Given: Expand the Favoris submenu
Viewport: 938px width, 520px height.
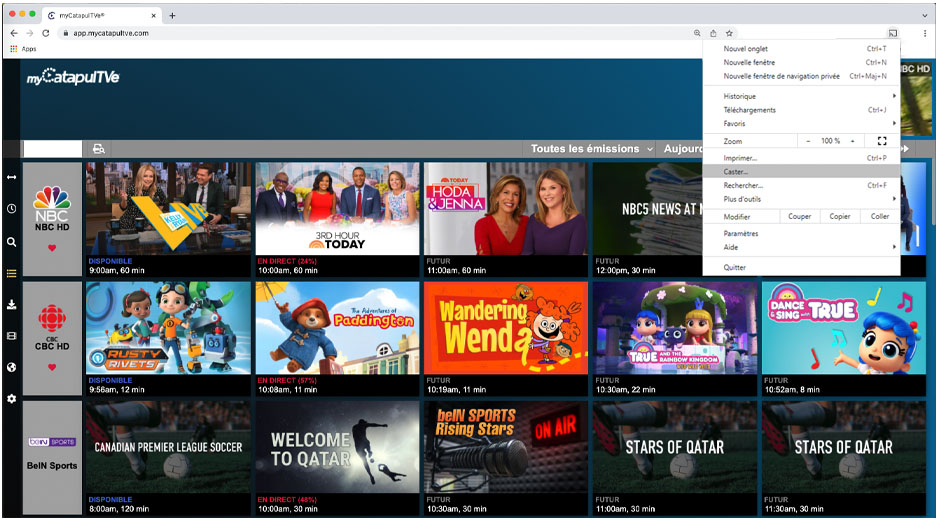Looking at the screenshot, I should coord(802,123).
